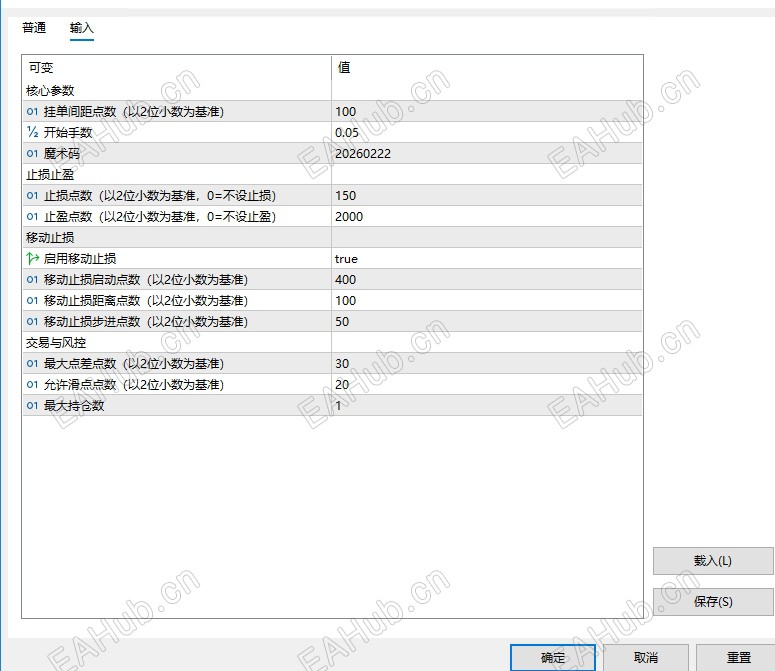775x671 pixels.
Task: Select the 启用移动止损 parameter label
Action: click(x=80, y=258)
